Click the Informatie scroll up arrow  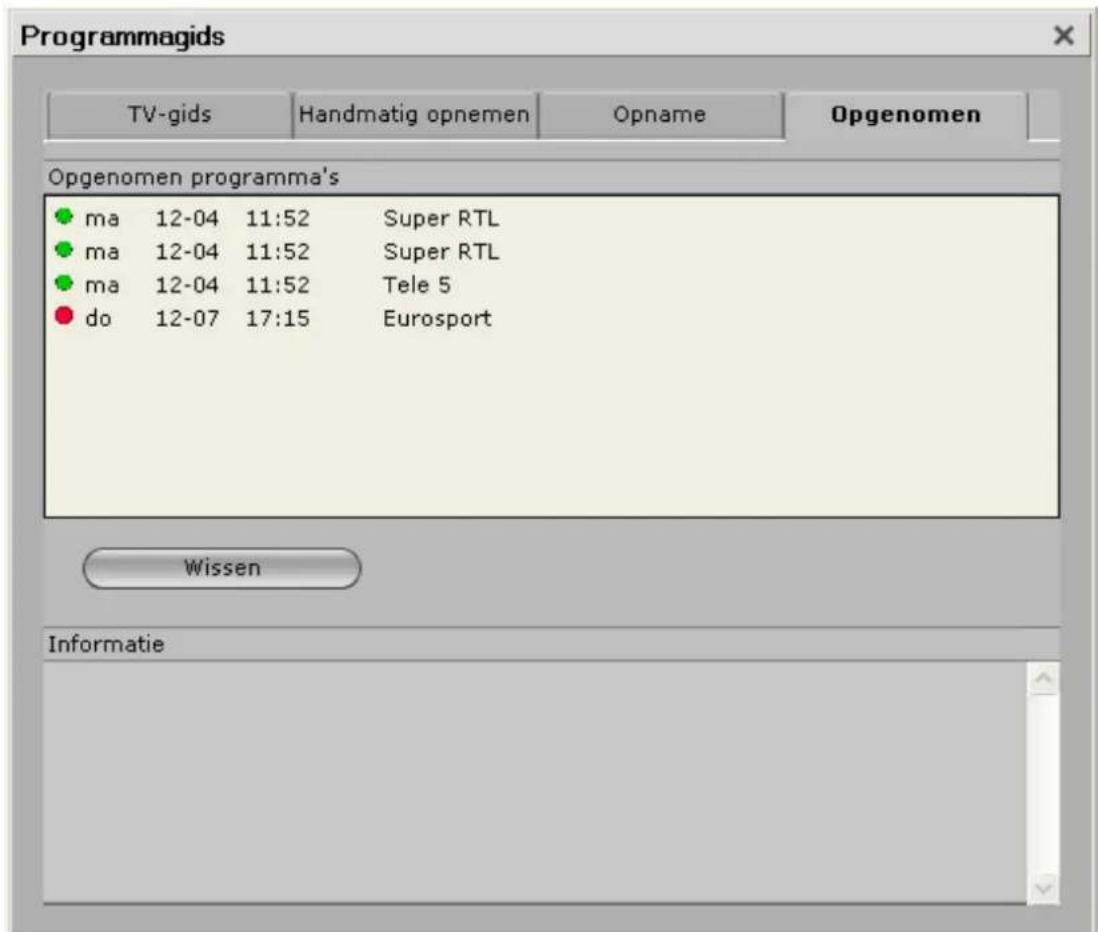pos(1043,679)
